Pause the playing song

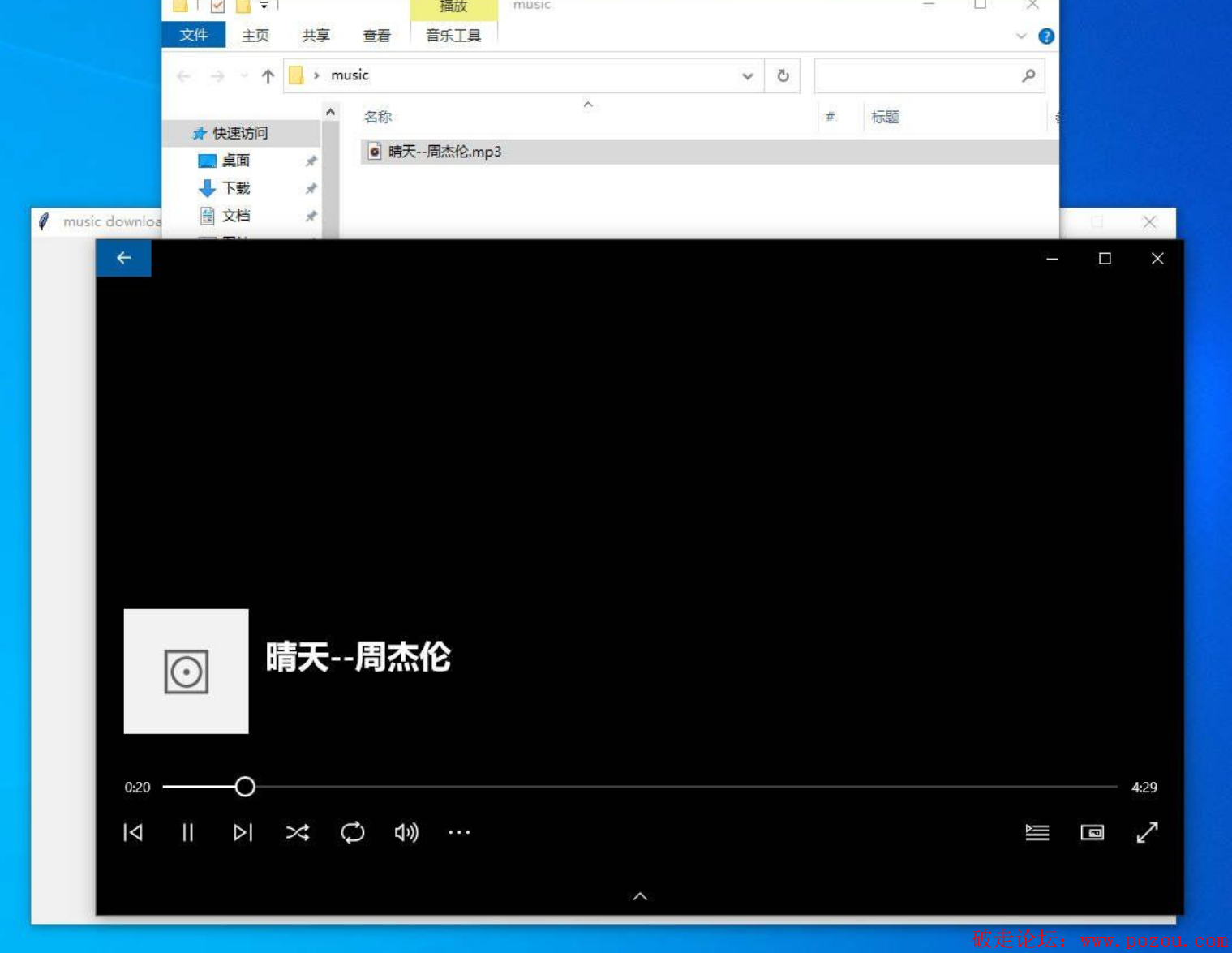click(187, 833)
